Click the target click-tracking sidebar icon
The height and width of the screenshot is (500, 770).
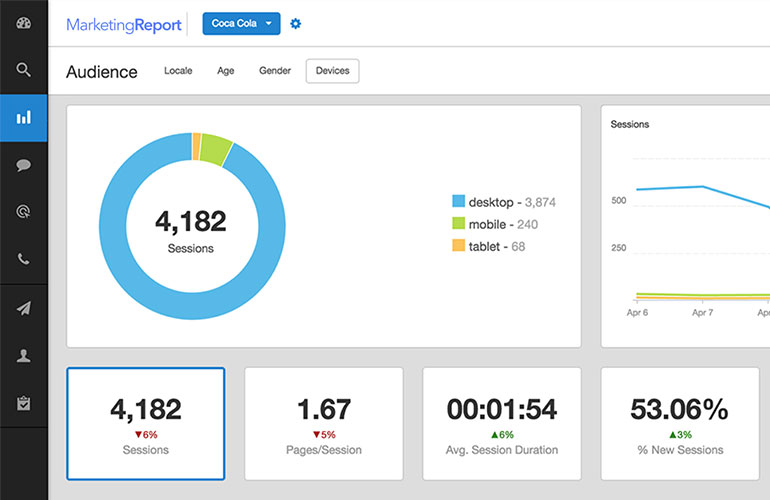(x=23, y=212)
